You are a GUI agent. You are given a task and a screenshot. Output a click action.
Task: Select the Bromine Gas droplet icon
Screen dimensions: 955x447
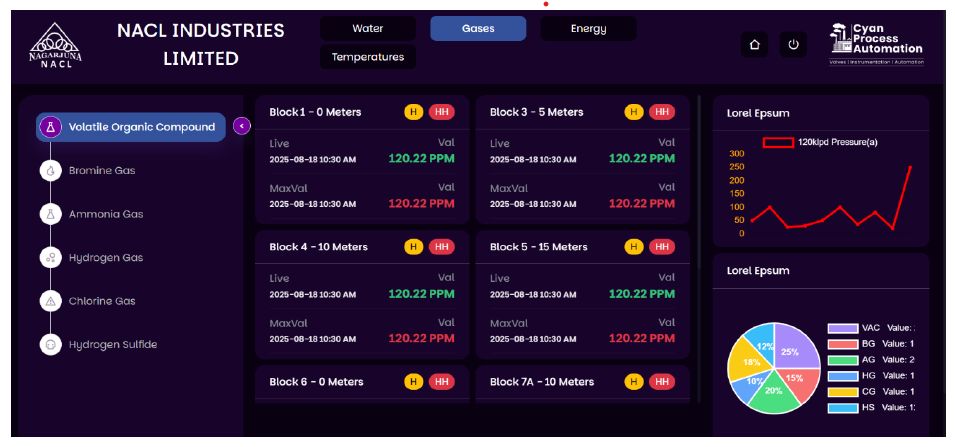tap(50, 171)
